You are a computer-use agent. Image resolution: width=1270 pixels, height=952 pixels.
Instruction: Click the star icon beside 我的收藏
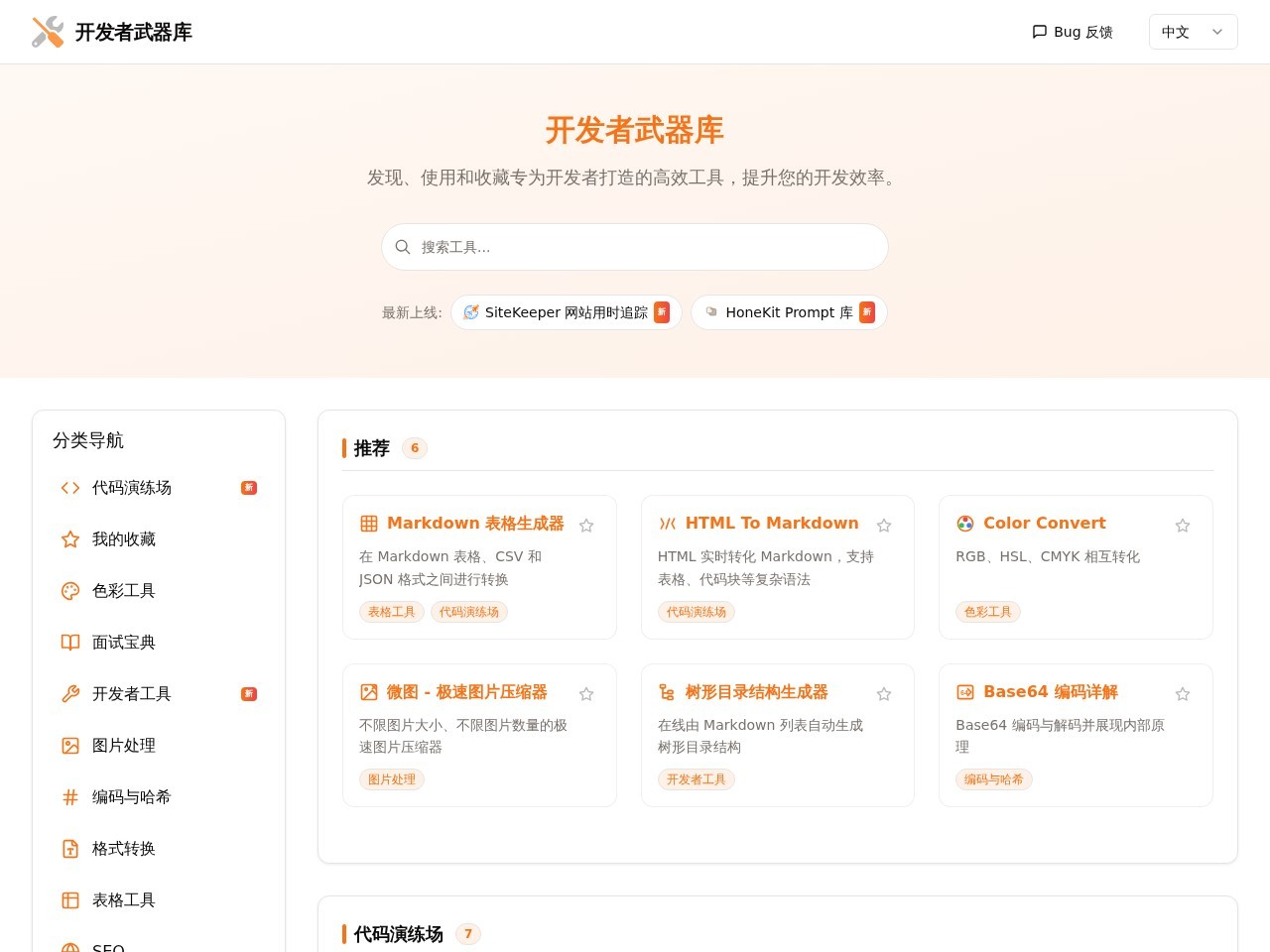click(x=70, y=539)
